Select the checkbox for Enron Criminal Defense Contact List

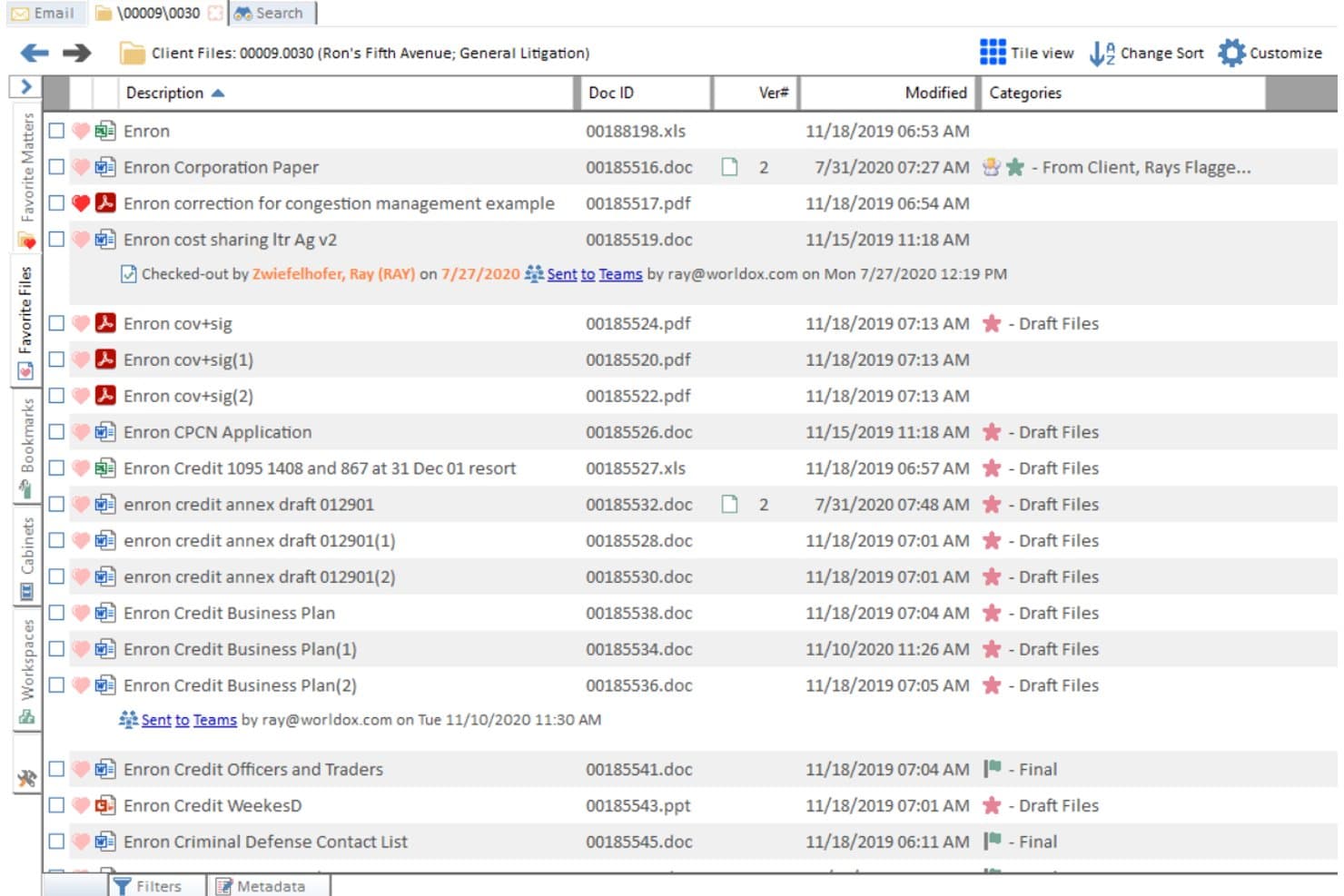(x=56, y=842)
